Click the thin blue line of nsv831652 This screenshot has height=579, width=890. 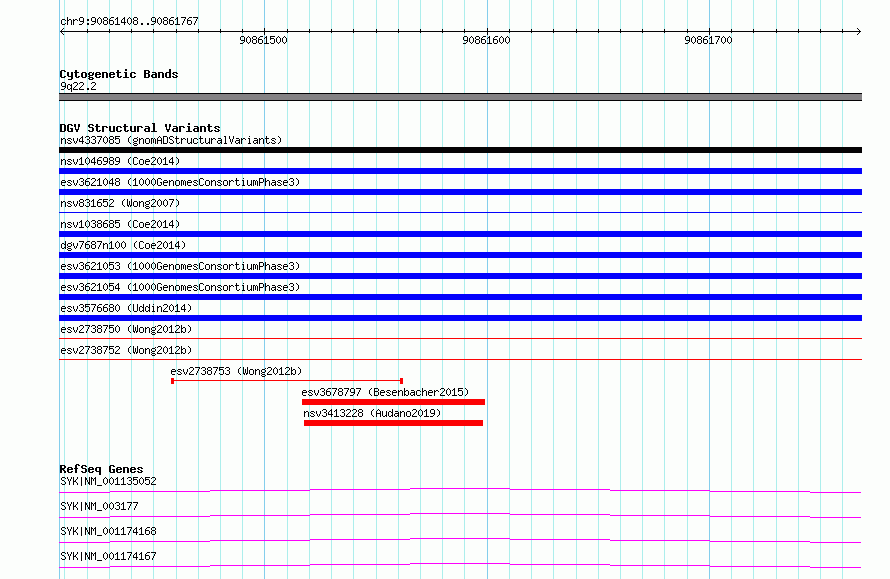pos(460,212)
